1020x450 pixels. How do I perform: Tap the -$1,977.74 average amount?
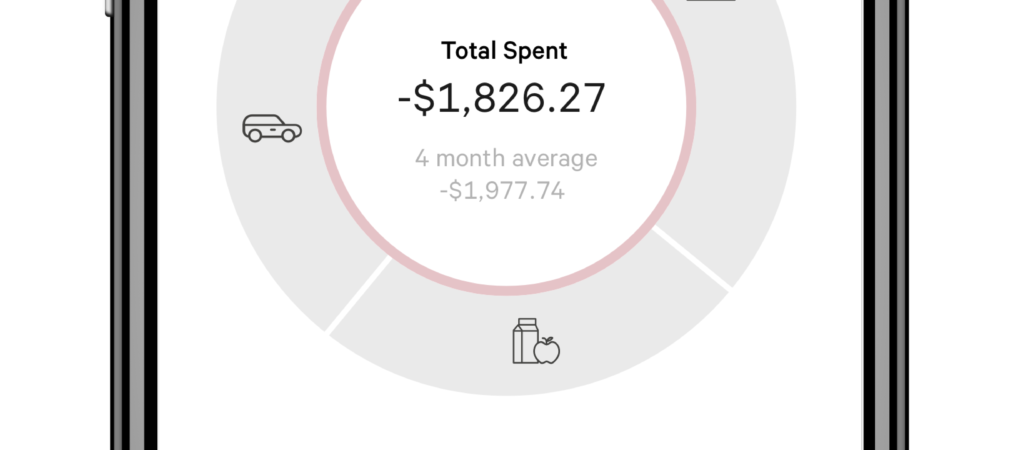[502, 190]
